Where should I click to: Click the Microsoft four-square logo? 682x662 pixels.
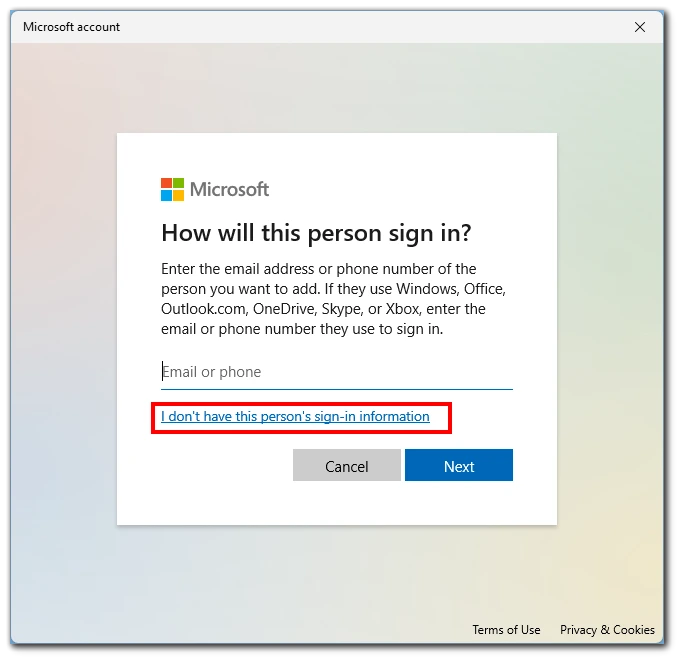172,190
